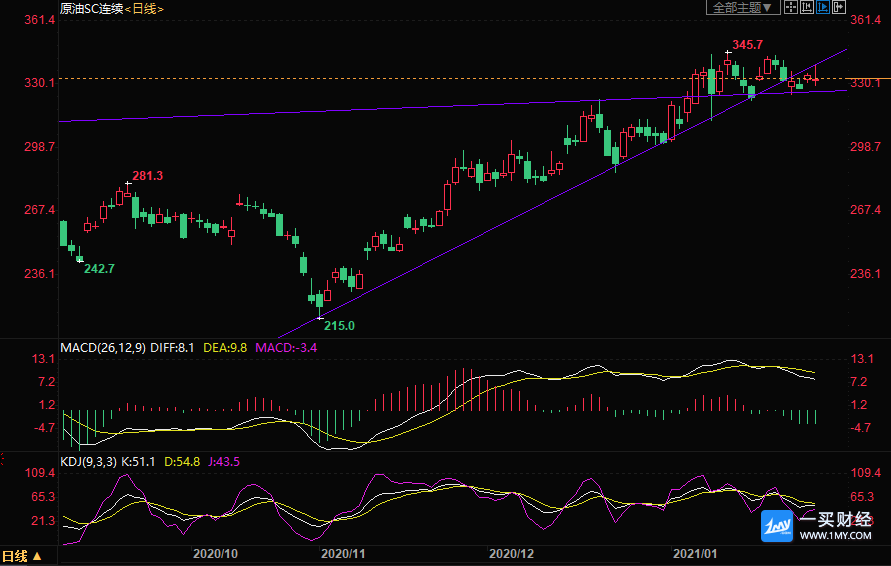
Task: Click the 原油SC连续 chart title
Action: (91, 9)
